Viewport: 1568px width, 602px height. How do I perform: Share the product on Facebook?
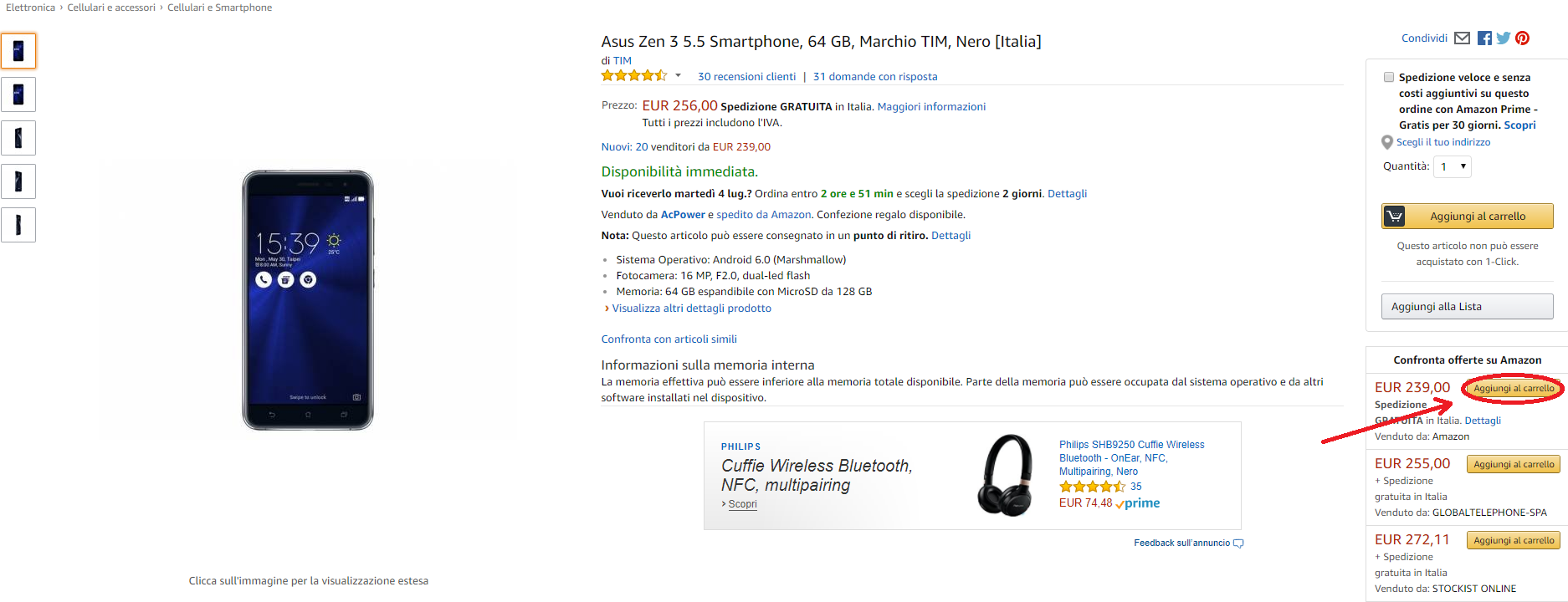pos(1484,38)
